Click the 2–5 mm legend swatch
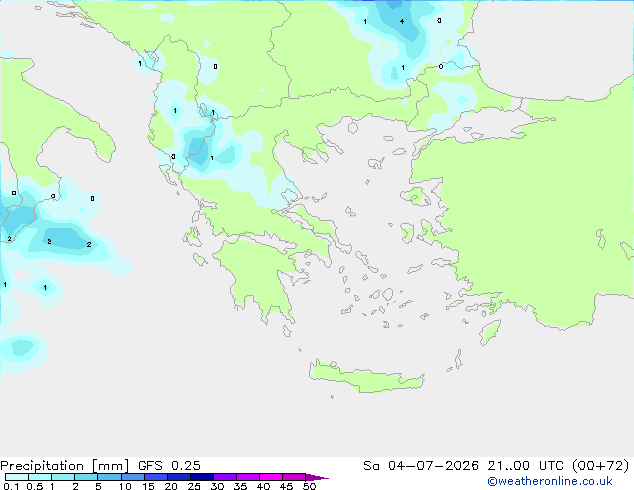 point(86,477)
